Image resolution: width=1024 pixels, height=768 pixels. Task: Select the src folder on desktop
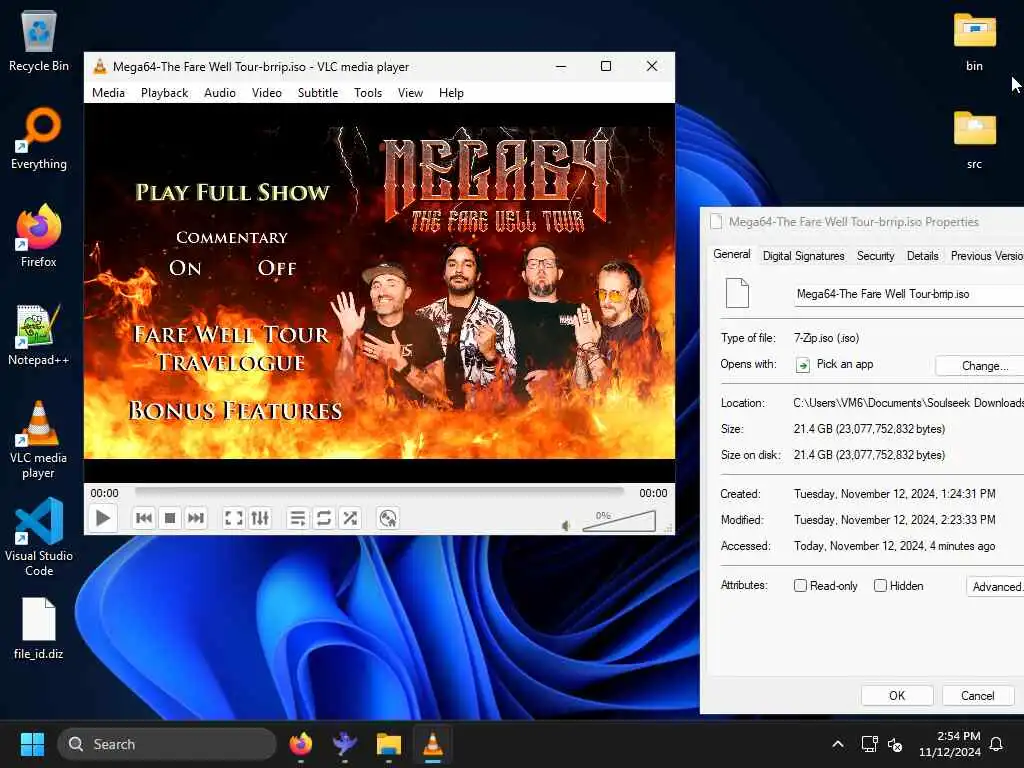coord(974,140)
